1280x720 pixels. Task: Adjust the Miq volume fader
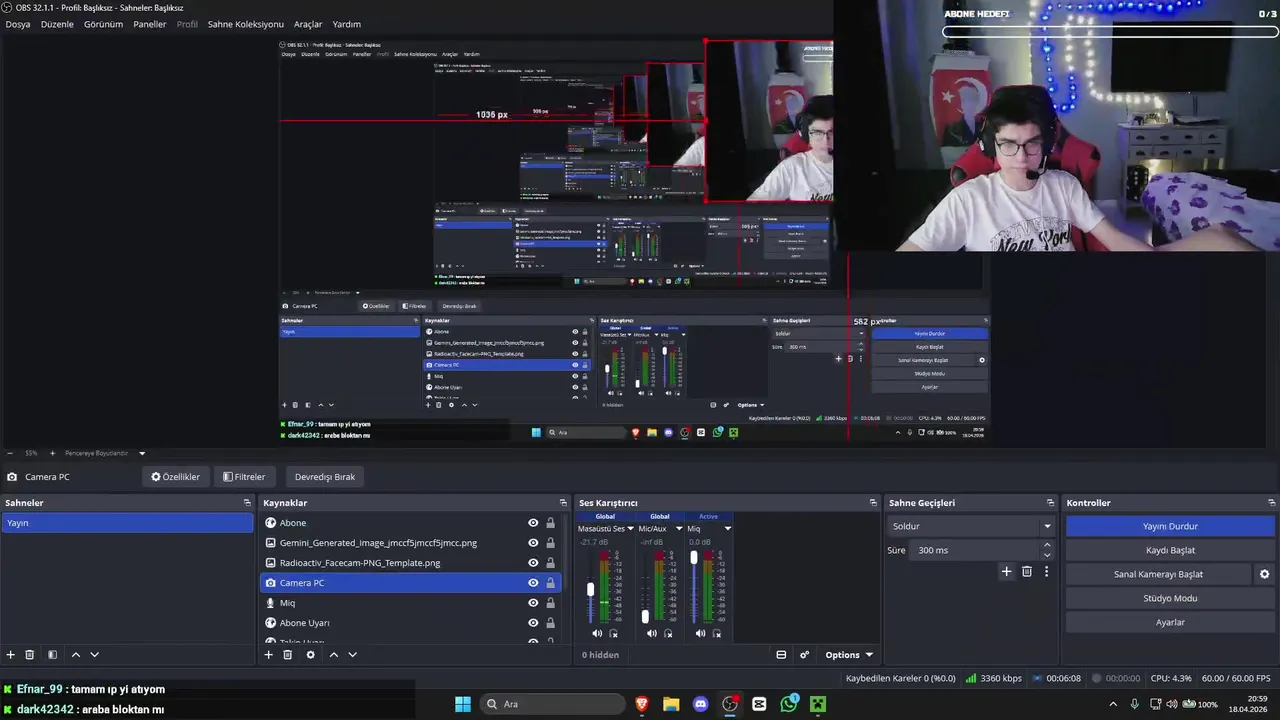pos(693,558)
